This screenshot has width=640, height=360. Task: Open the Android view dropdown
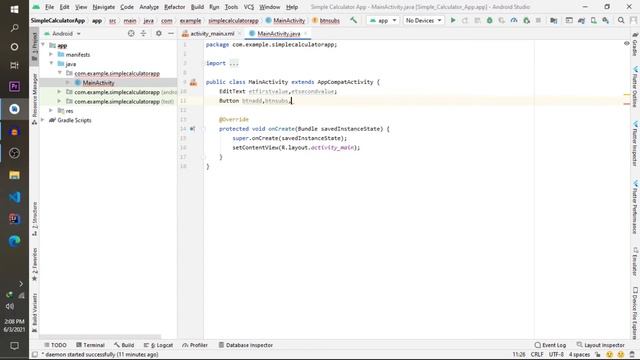click(x=62, y=33)
